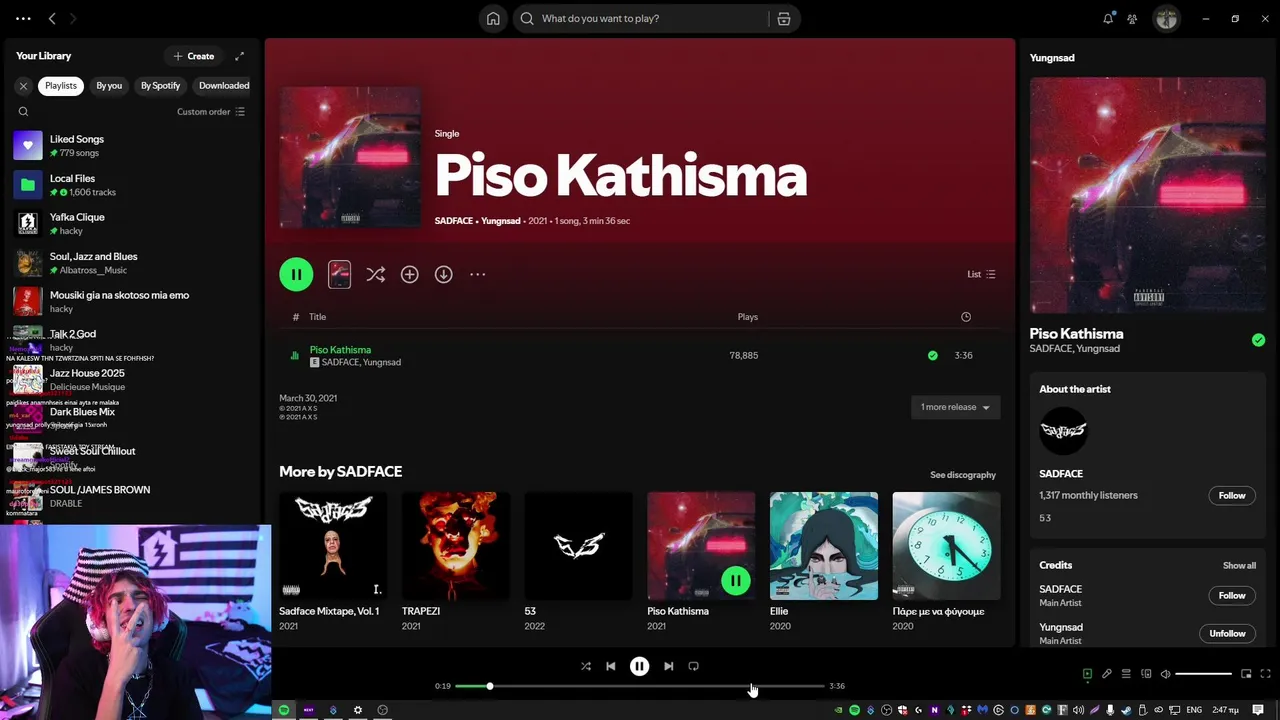The image size is (1280, 720).
Task: Open Local Files in the library
Action: [130, 185]
